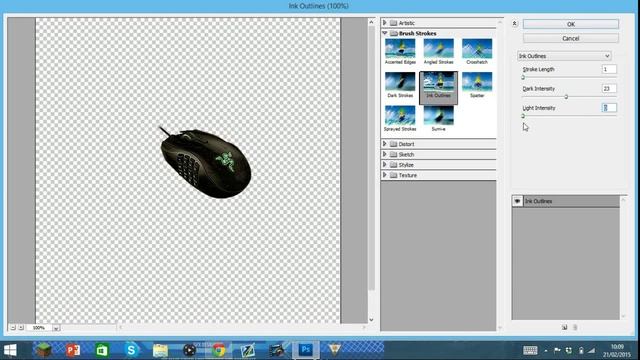Click the Stroke Length slider handle
640x360 pixels.
point(523,77)
